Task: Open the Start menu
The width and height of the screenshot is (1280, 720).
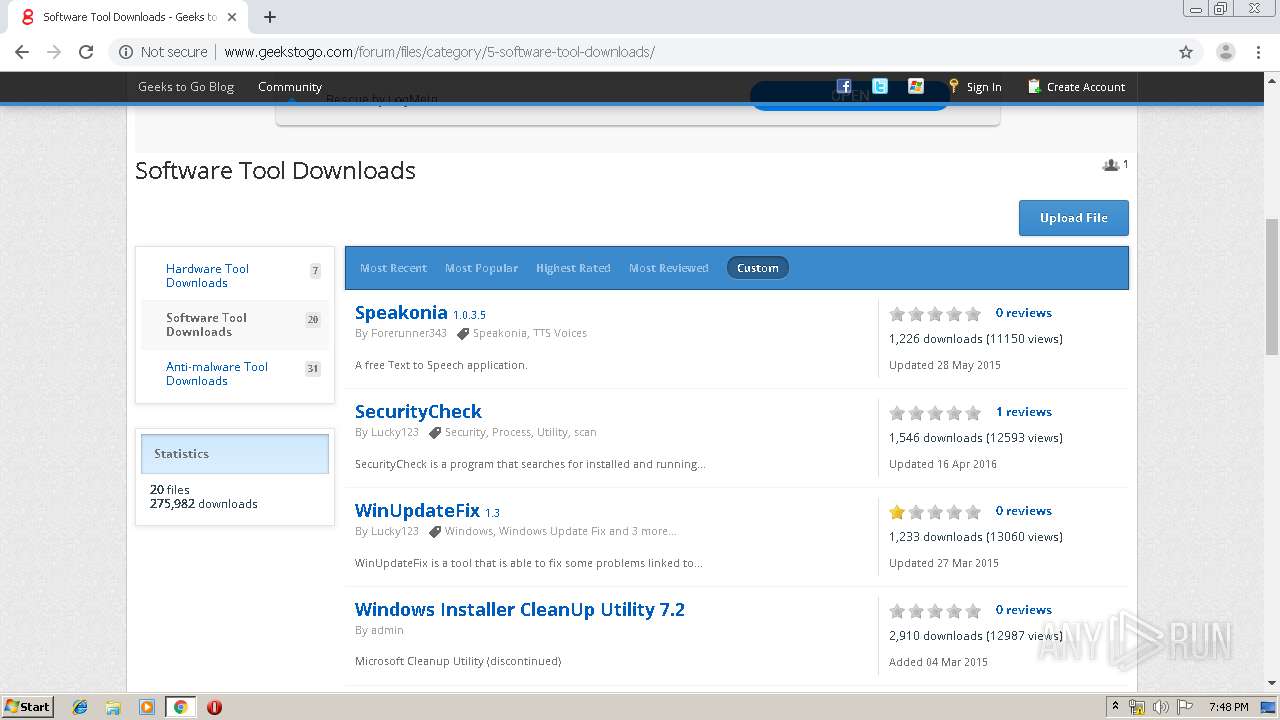Action: (x=27, y=707)
